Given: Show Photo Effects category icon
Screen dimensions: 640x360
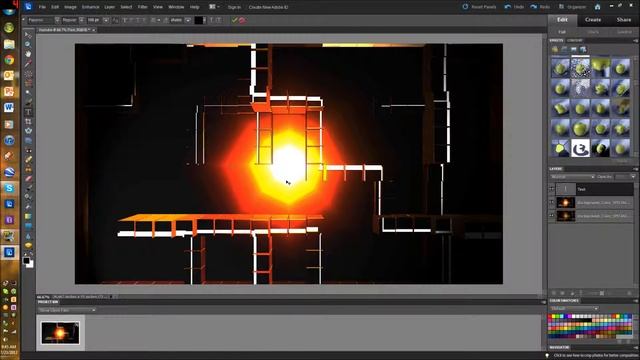Looking at the screenshot, I should pyautogui.click(x=573, y=49).
